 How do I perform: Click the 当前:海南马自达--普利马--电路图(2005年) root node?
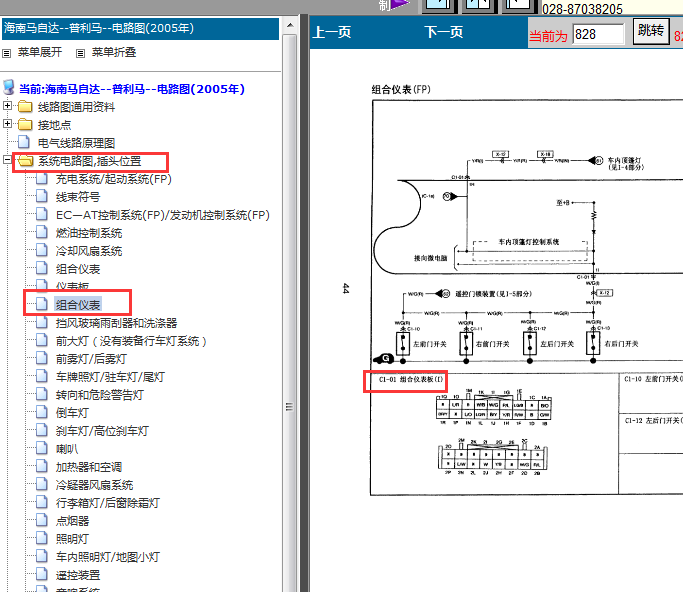point(132,89)
